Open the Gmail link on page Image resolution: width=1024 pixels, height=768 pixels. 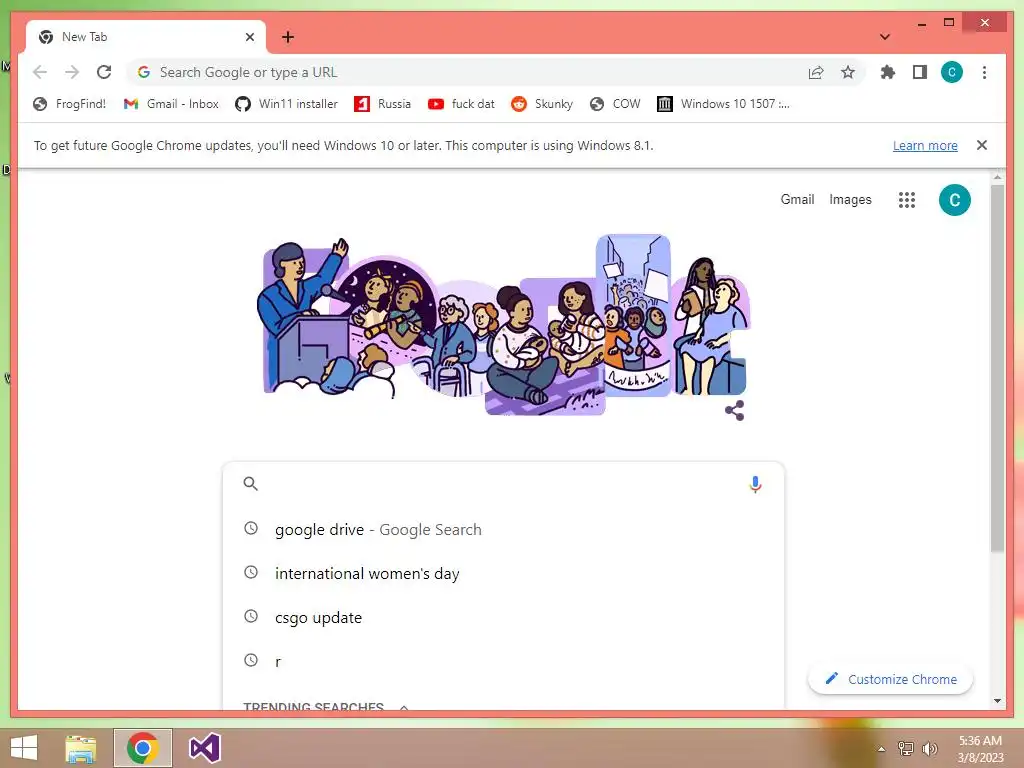pyautogui.click(x=797, y=200)
